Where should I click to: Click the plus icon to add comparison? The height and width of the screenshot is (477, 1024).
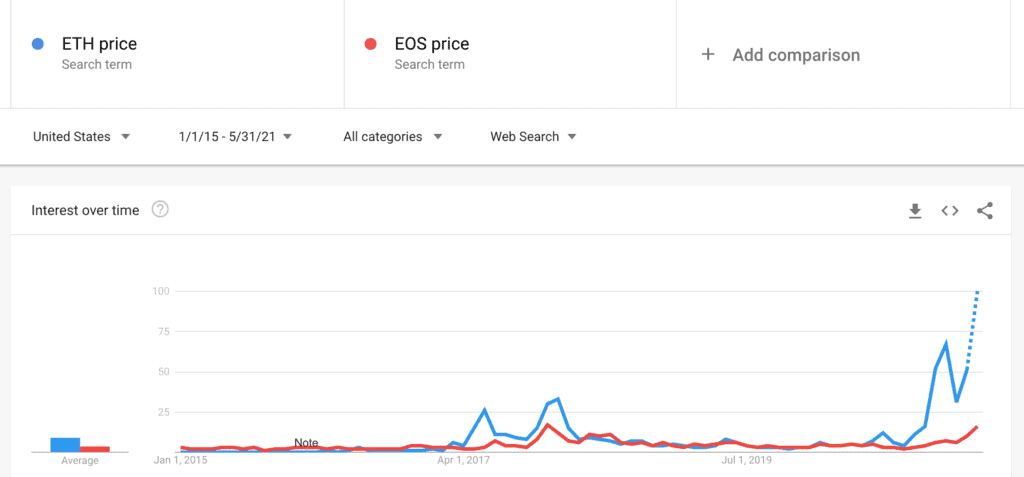(x=708, y=54)
